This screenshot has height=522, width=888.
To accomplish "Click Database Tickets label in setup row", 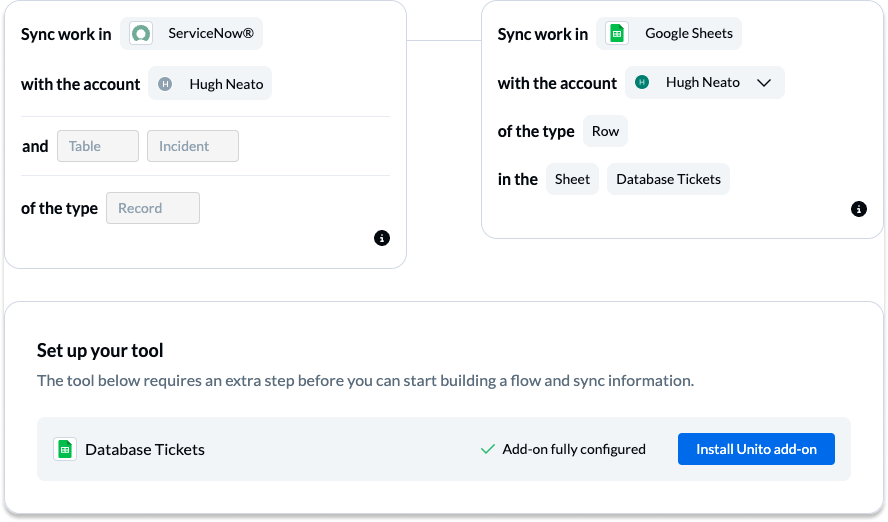I will (x=145, y=450).
